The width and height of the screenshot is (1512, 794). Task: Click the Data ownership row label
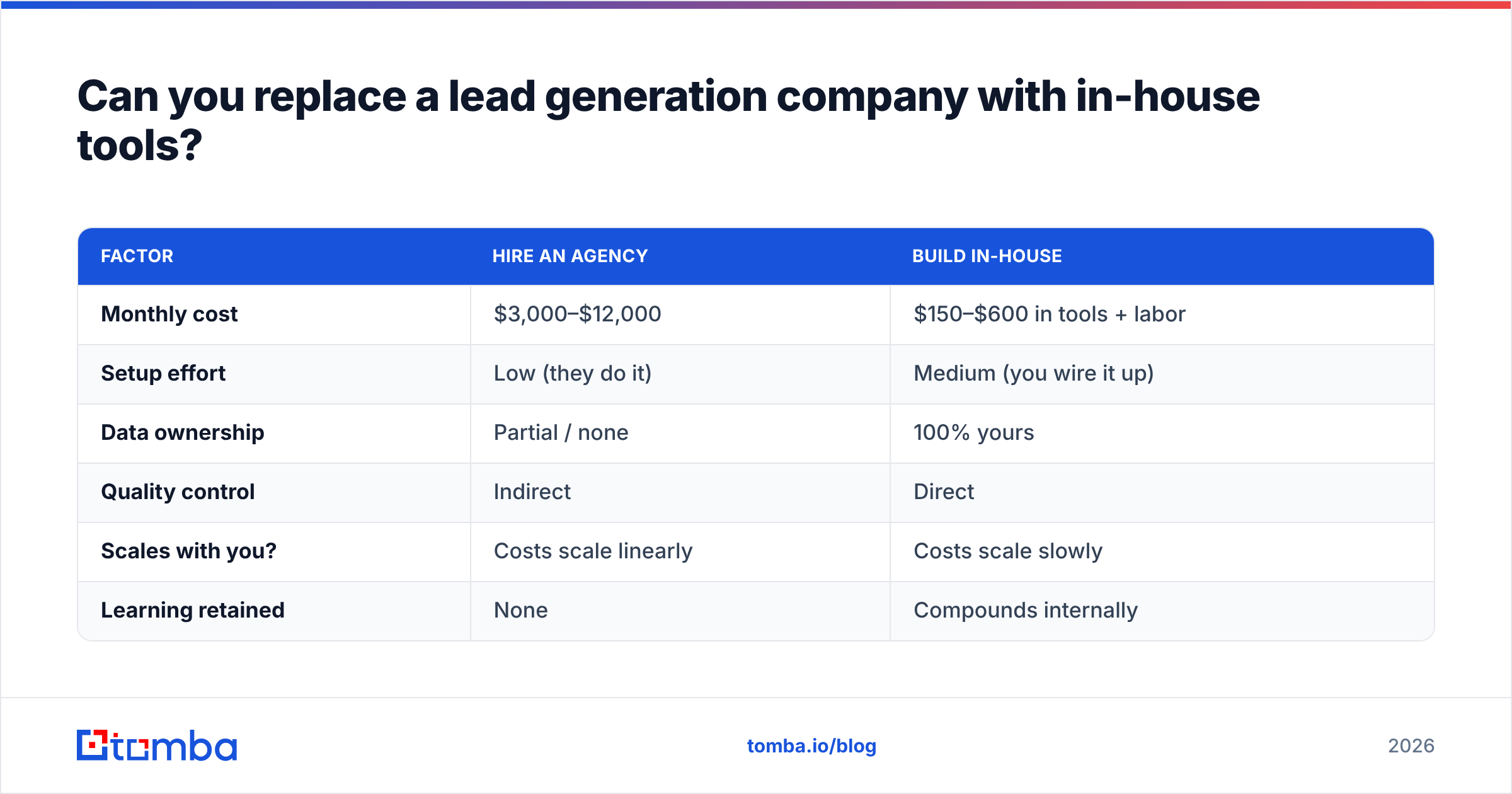(183, 432)
